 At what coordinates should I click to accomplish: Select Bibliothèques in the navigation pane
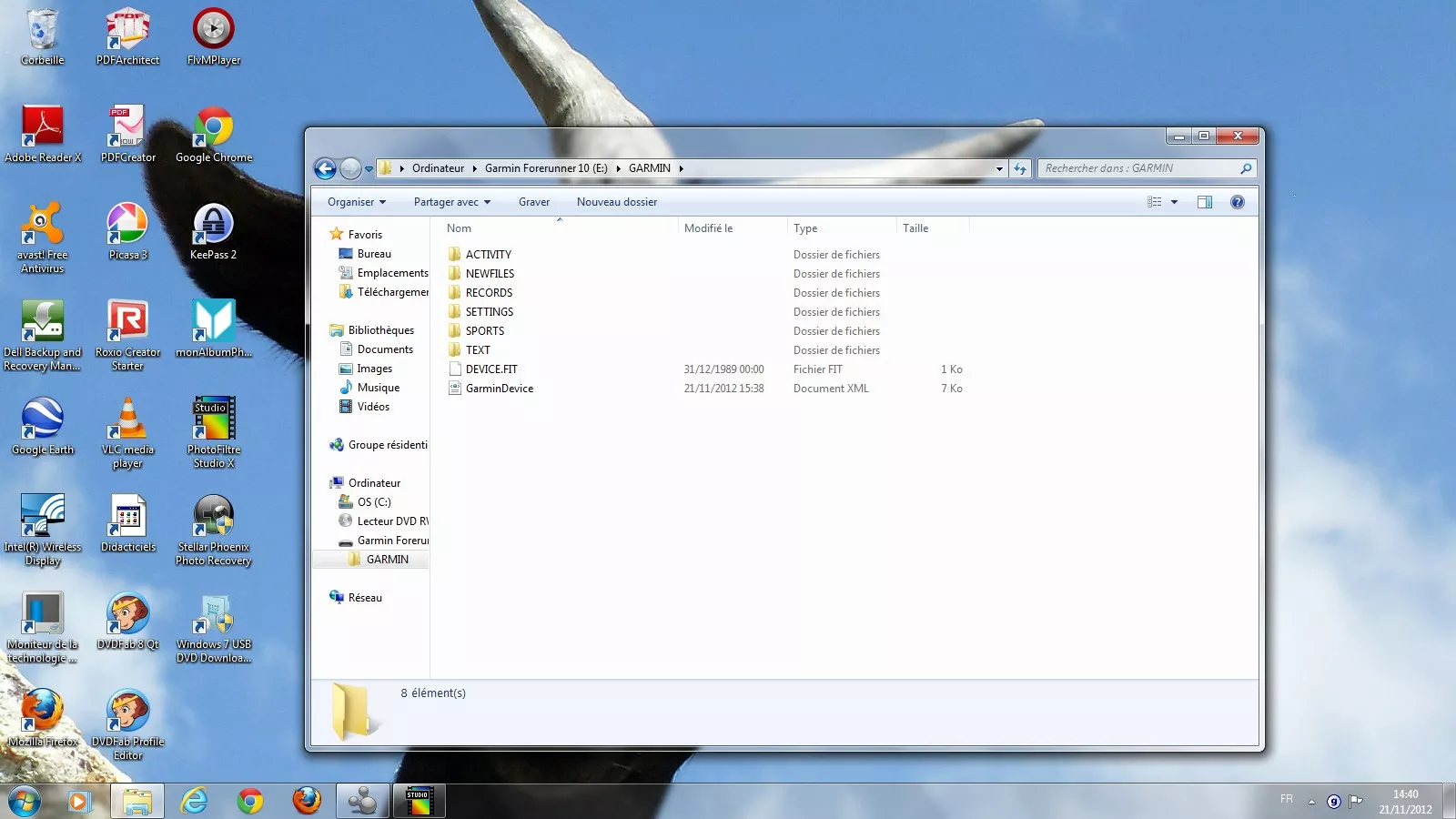(x=380, y=330)
